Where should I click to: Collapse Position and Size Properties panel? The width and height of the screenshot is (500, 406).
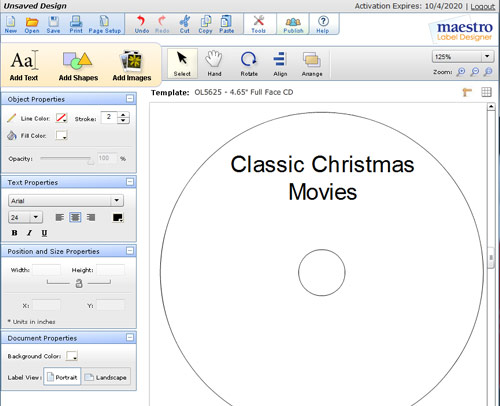130,251
